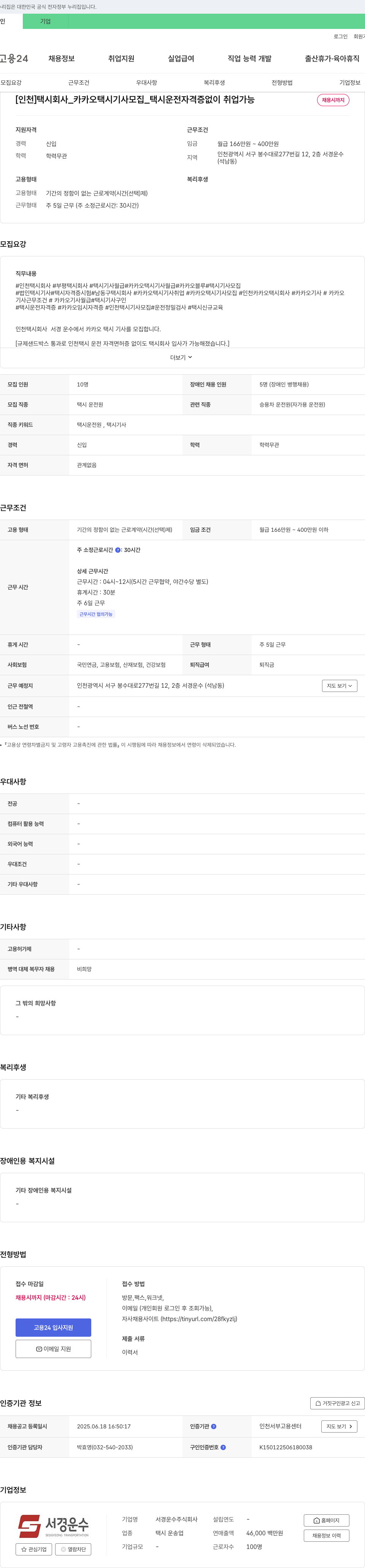
Task: Click the job posting title text
Action: tap(135, 99)
